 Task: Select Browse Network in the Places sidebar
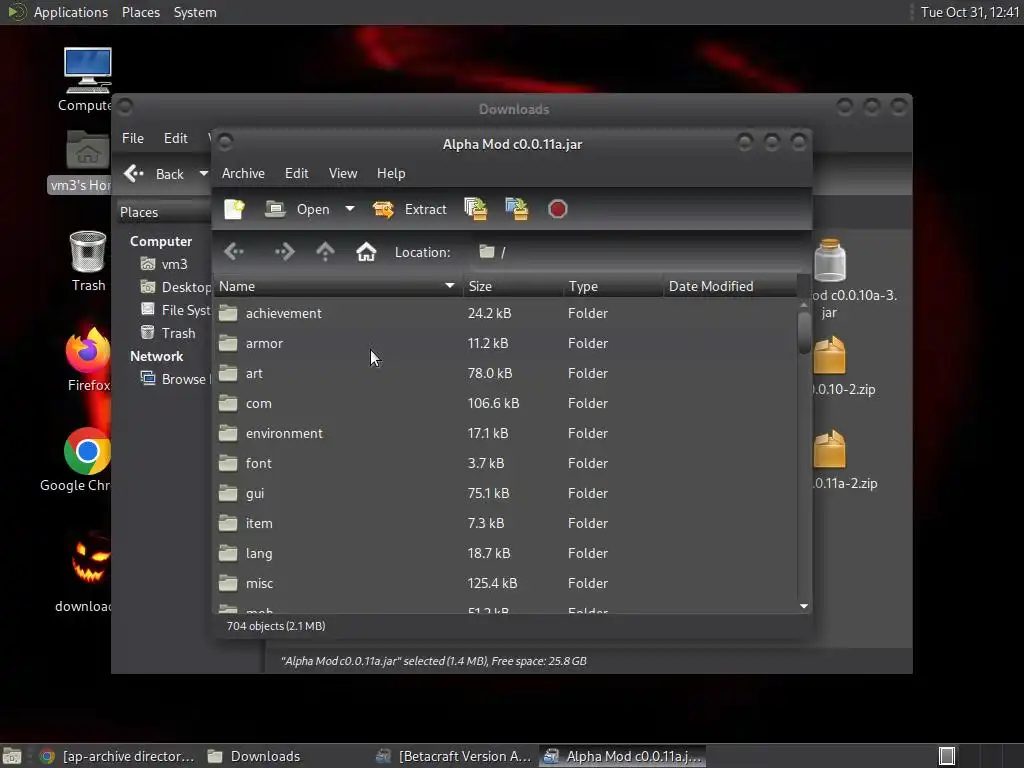(x=175, y=379)
